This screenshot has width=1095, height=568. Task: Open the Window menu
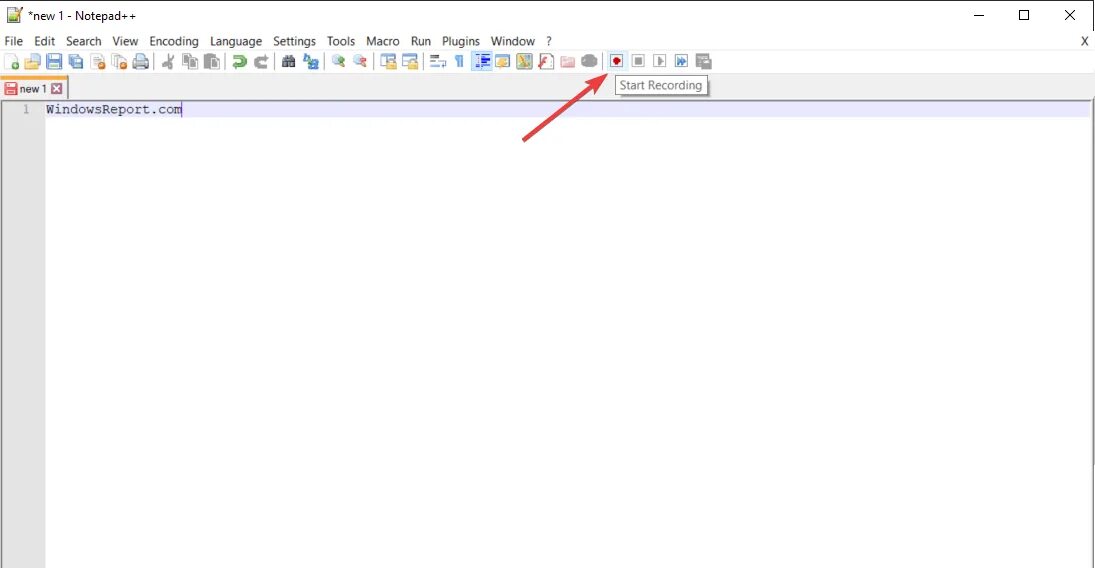[x=513, y=41]
